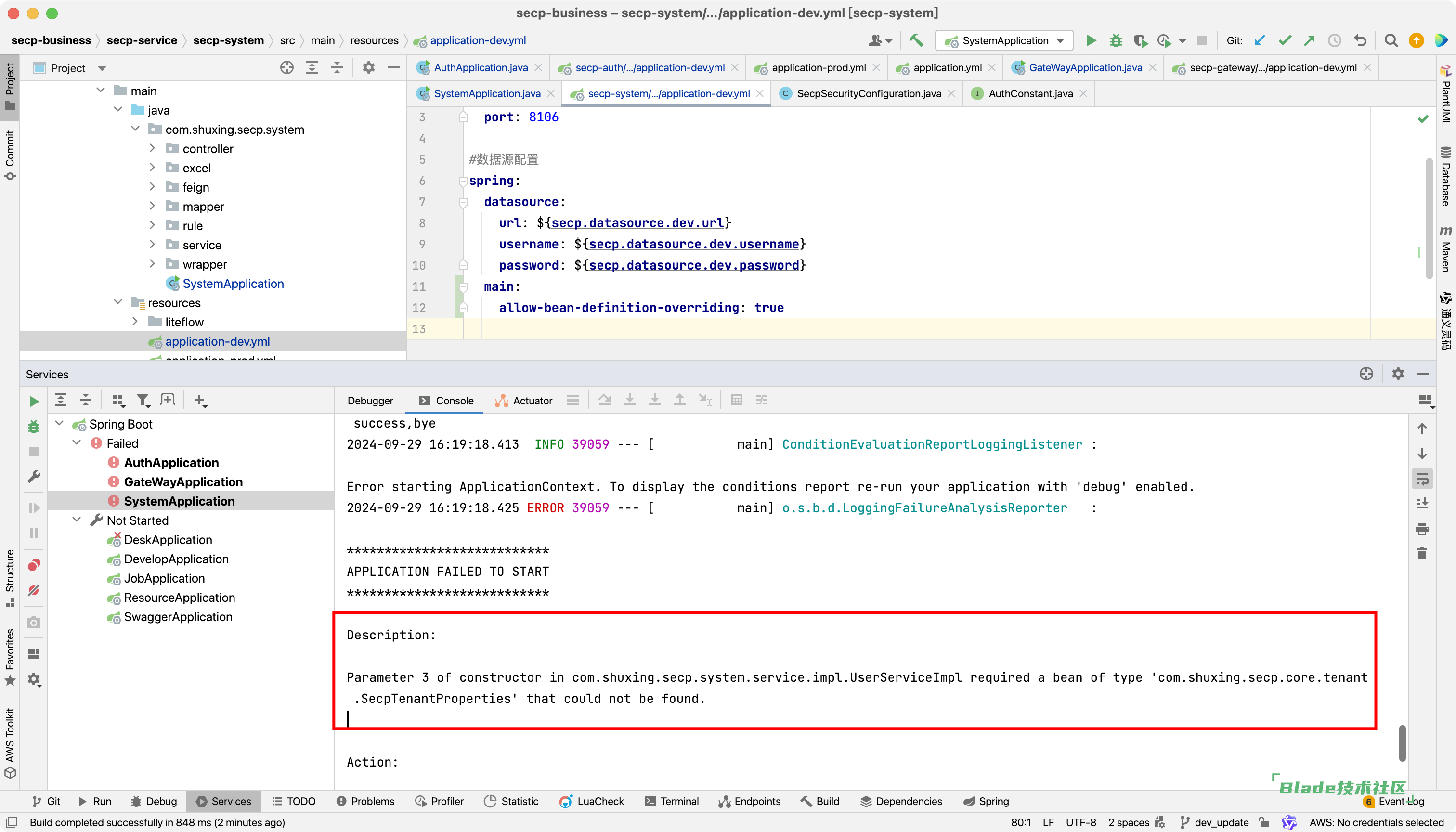Click Filter icon in the Services toolbar
The width and height of the screenshot is (1456, 832).
tap(143, 401)
